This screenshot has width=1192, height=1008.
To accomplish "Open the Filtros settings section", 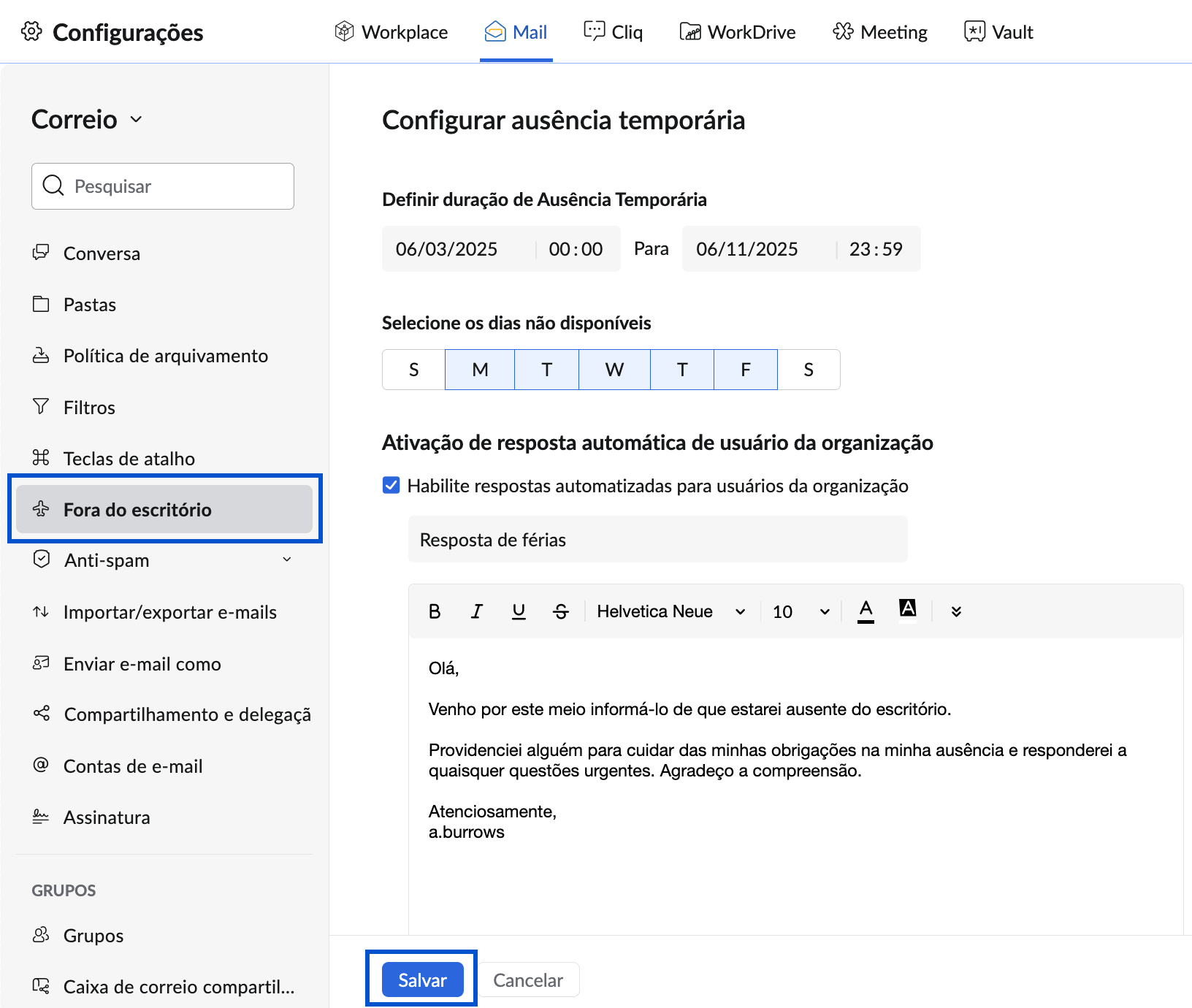I will coord(89,408).
